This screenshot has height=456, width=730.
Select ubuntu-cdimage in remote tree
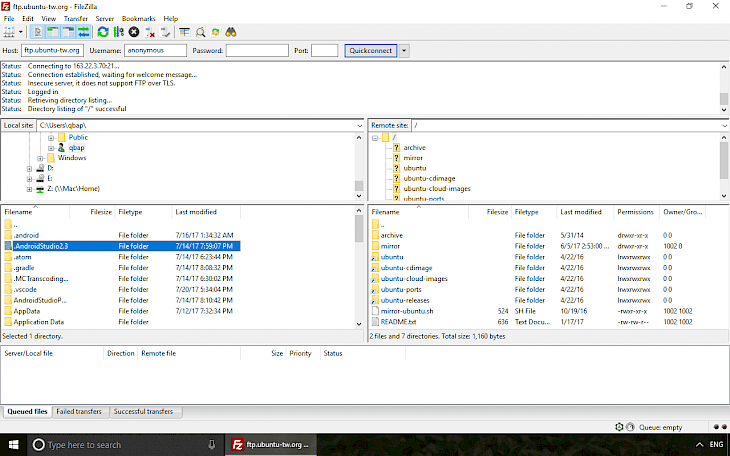coord(429,178)
